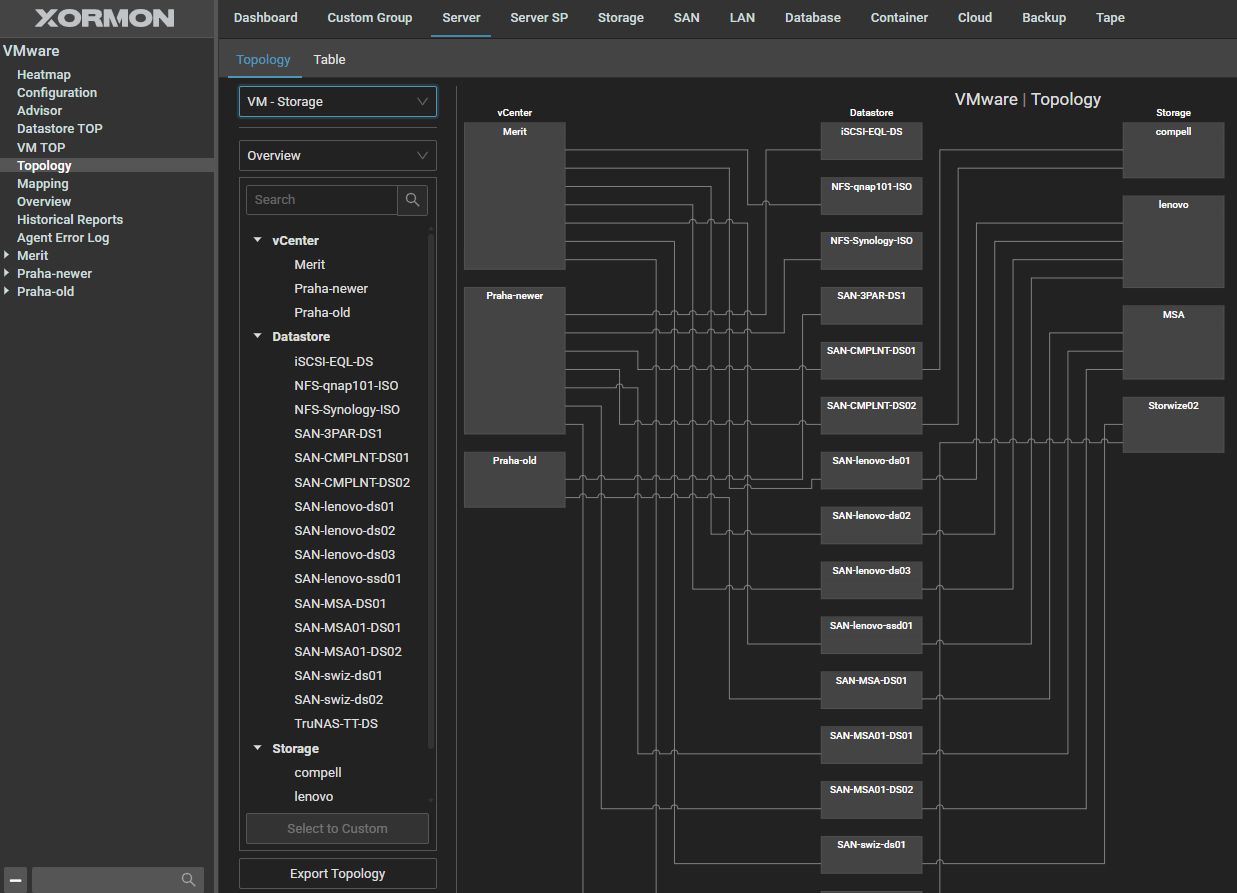Open the Storage top menu
Viewport: 1237px width, 893px height.
620,18
